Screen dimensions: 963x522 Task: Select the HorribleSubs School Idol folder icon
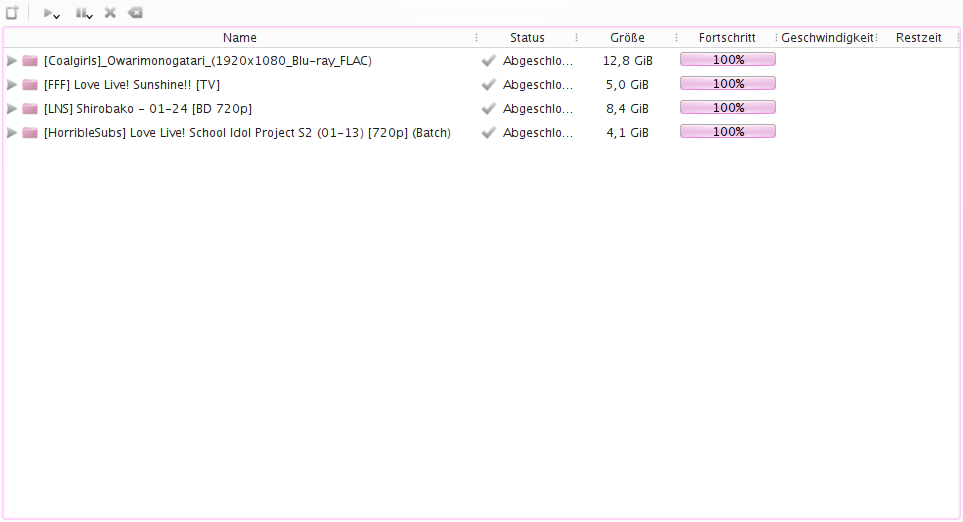(30, 133)
